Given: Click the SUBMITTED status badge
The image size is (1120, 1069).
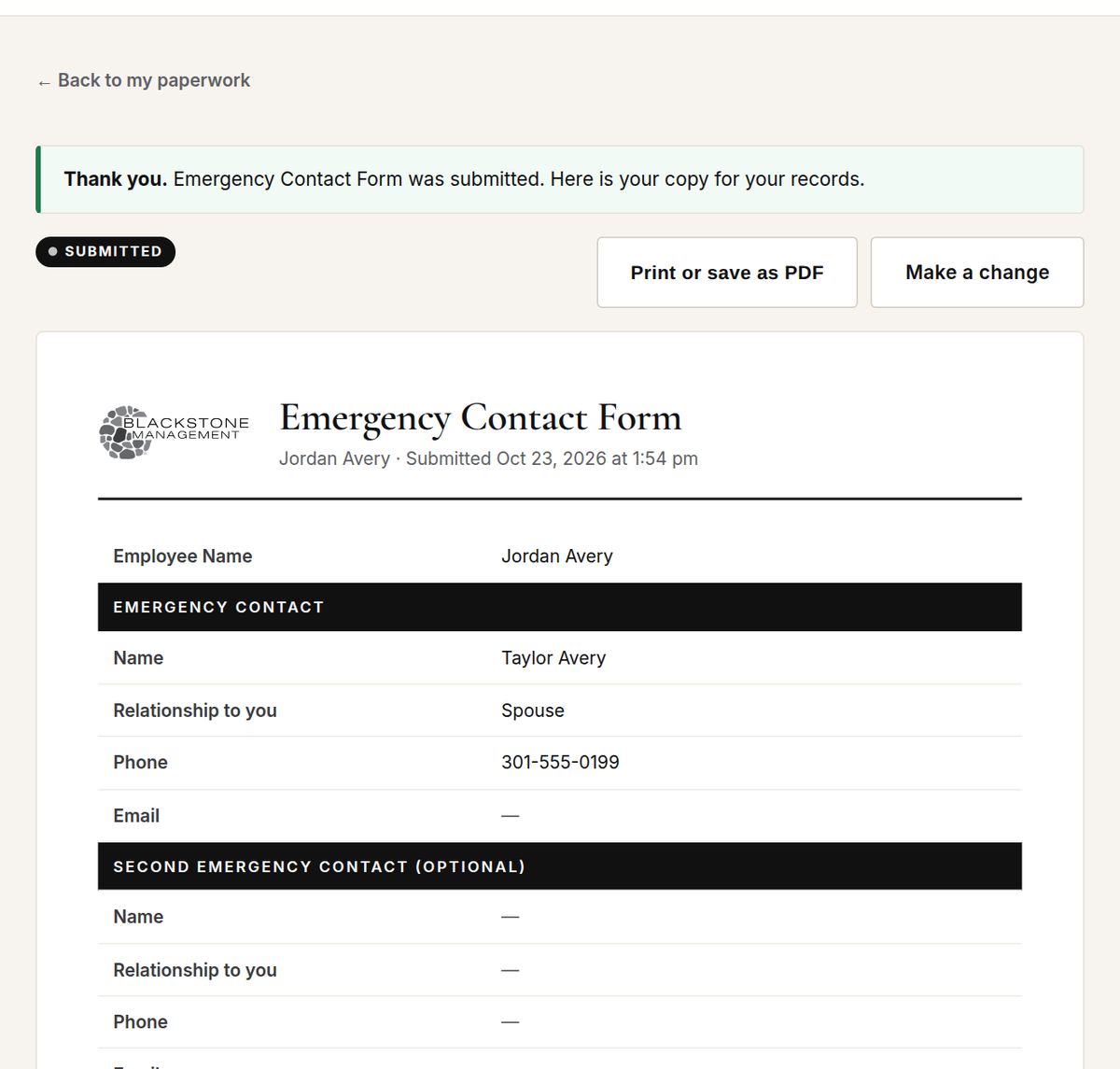Looking at the screenshot, I should (x=105, y=252).
